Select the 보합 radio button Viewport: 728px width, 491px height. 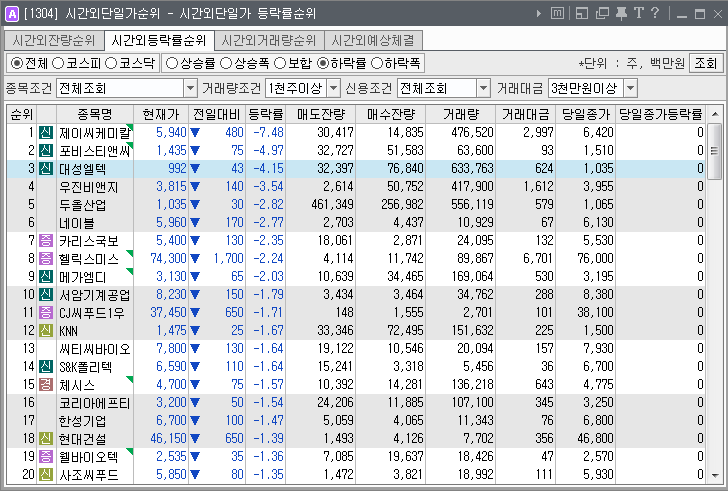[x=280, y=63]
